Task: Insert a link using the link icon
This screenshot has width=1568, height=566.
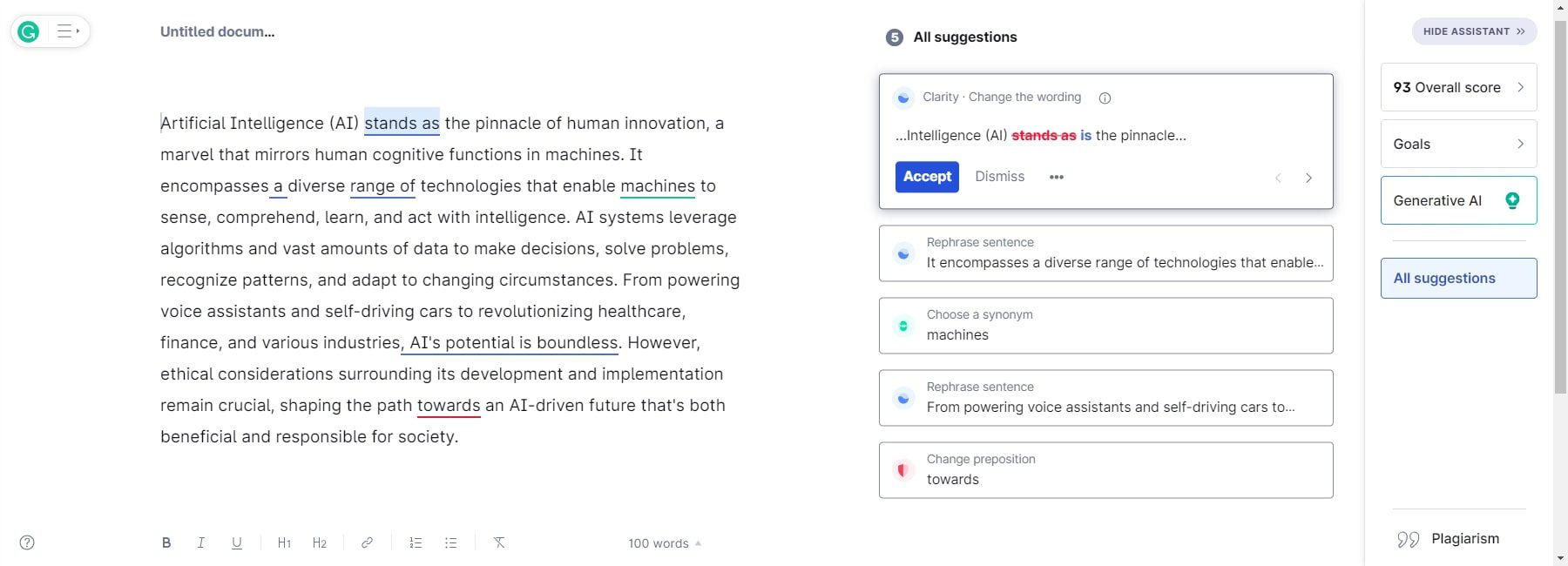Action: pyautogui.click(x=367, y=542)
